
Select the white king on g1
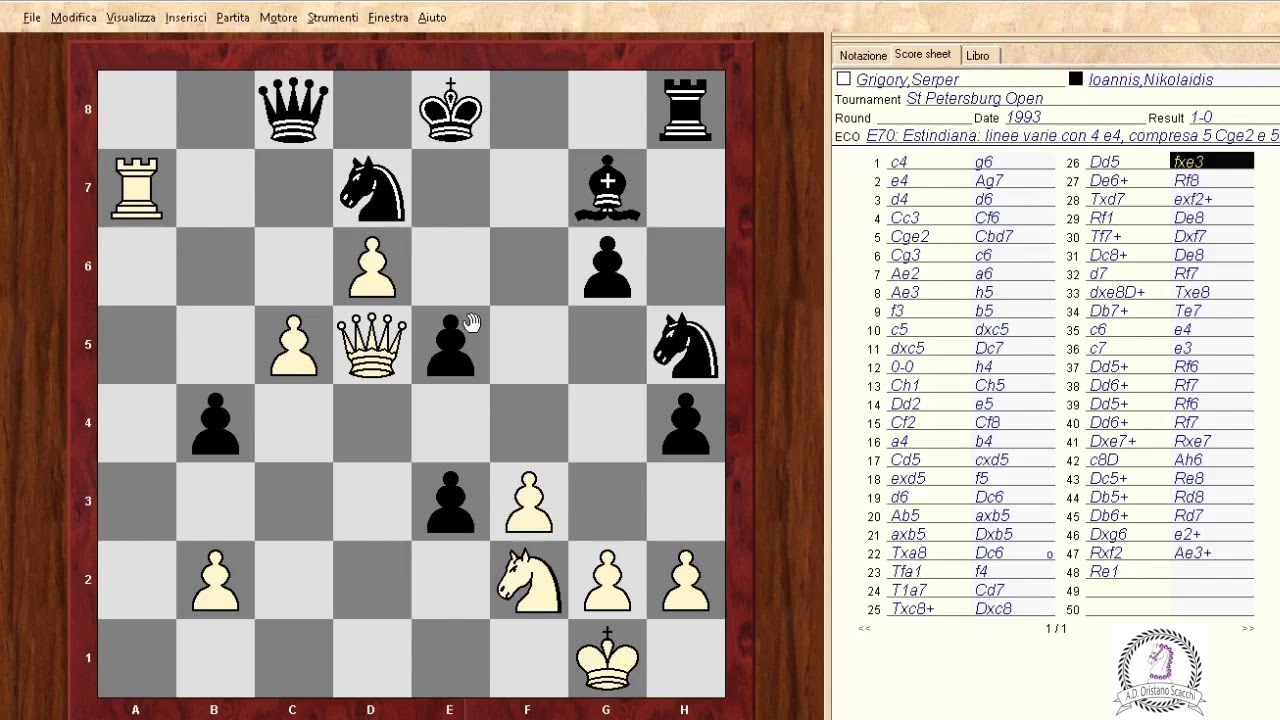coord(607,659)
